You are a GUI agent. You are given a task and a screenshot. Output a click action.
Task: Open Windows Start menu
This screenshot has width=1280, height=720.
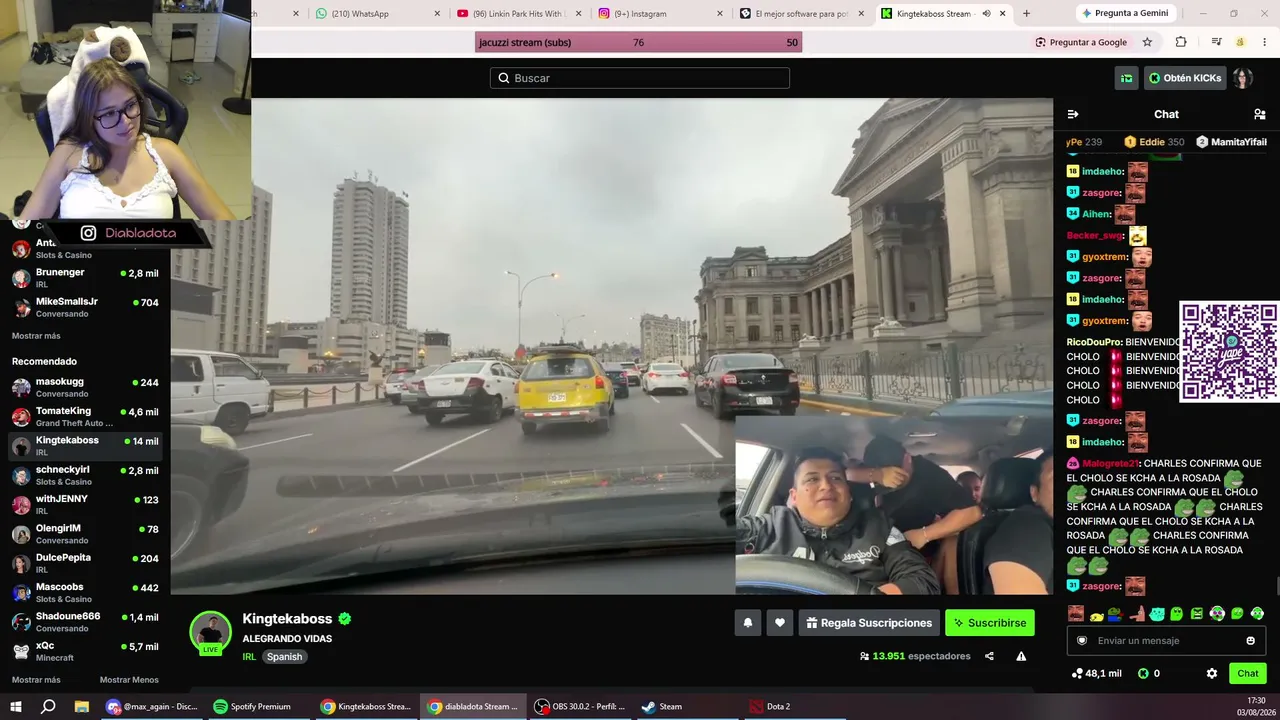click(16, 706)
